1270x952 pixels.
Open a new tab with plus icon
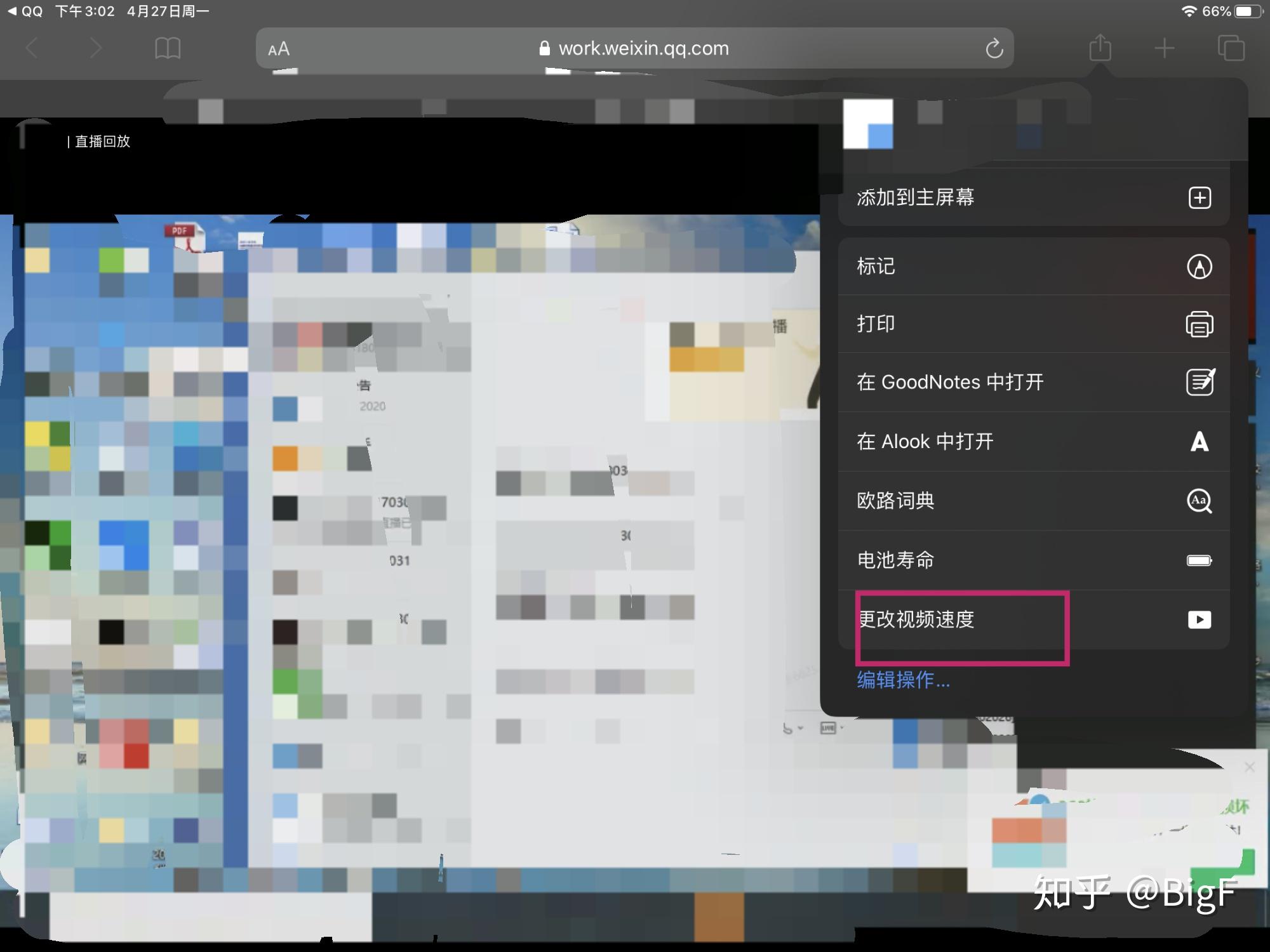click(1164, 48)
